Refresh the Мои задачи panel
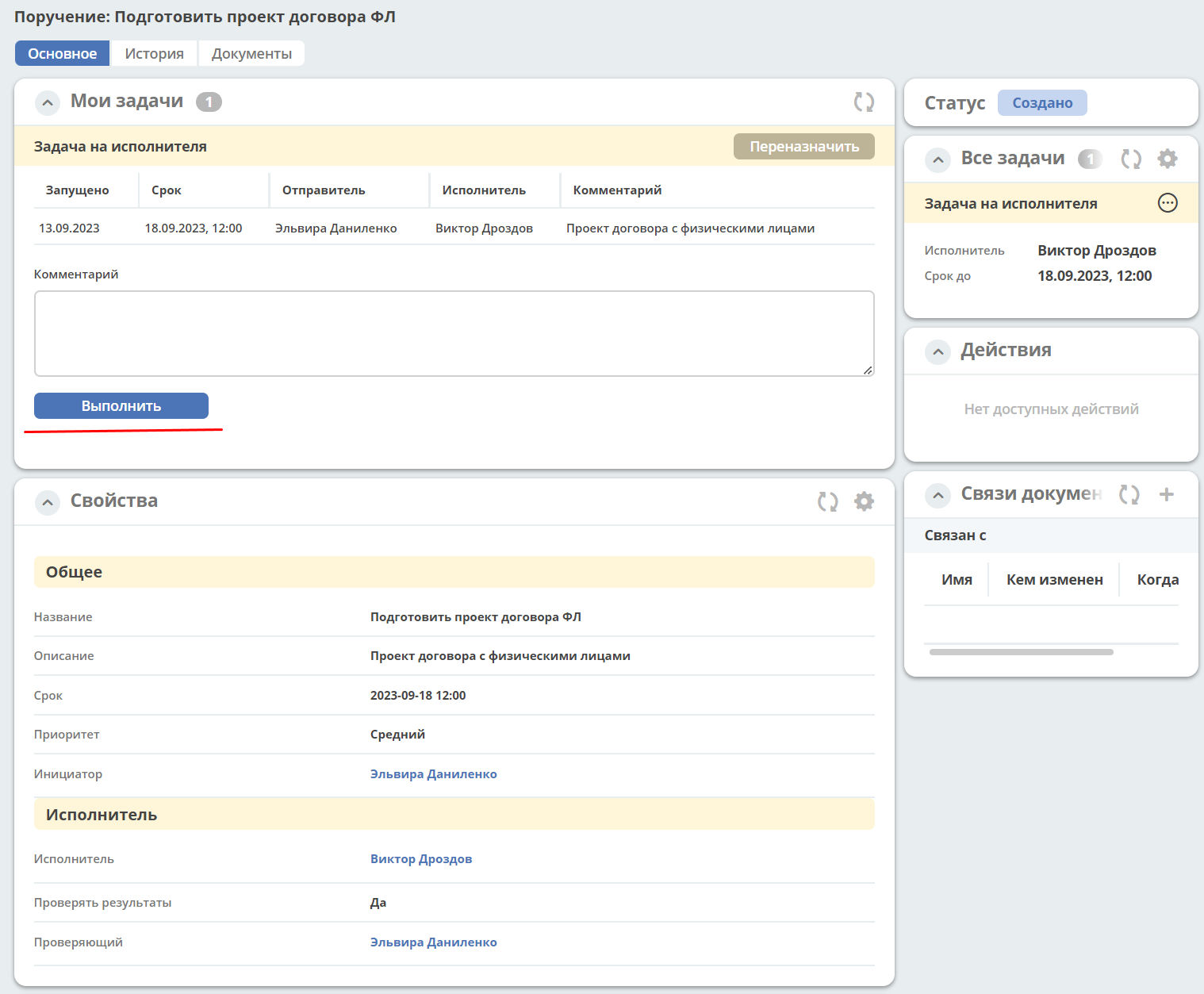The image size is (1204, 994). tap(864, 102)
